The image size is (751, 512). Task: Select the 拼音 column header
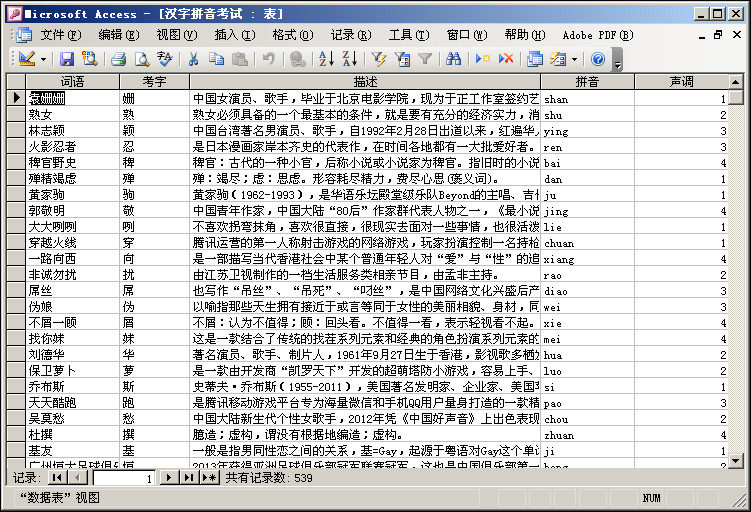[x=588, y=82]
